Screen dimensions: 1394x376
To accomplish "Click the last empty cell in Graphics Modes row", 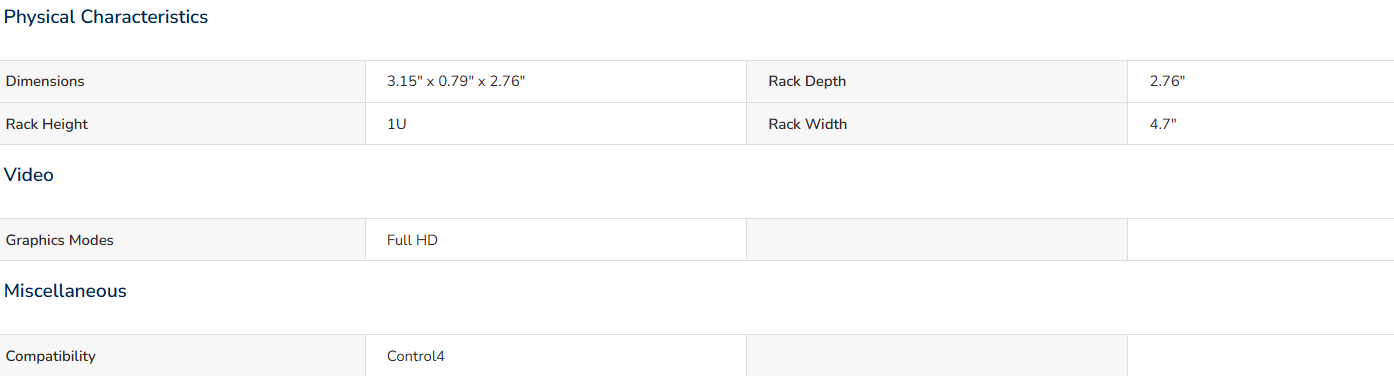I will click(x=1261, y=240).
